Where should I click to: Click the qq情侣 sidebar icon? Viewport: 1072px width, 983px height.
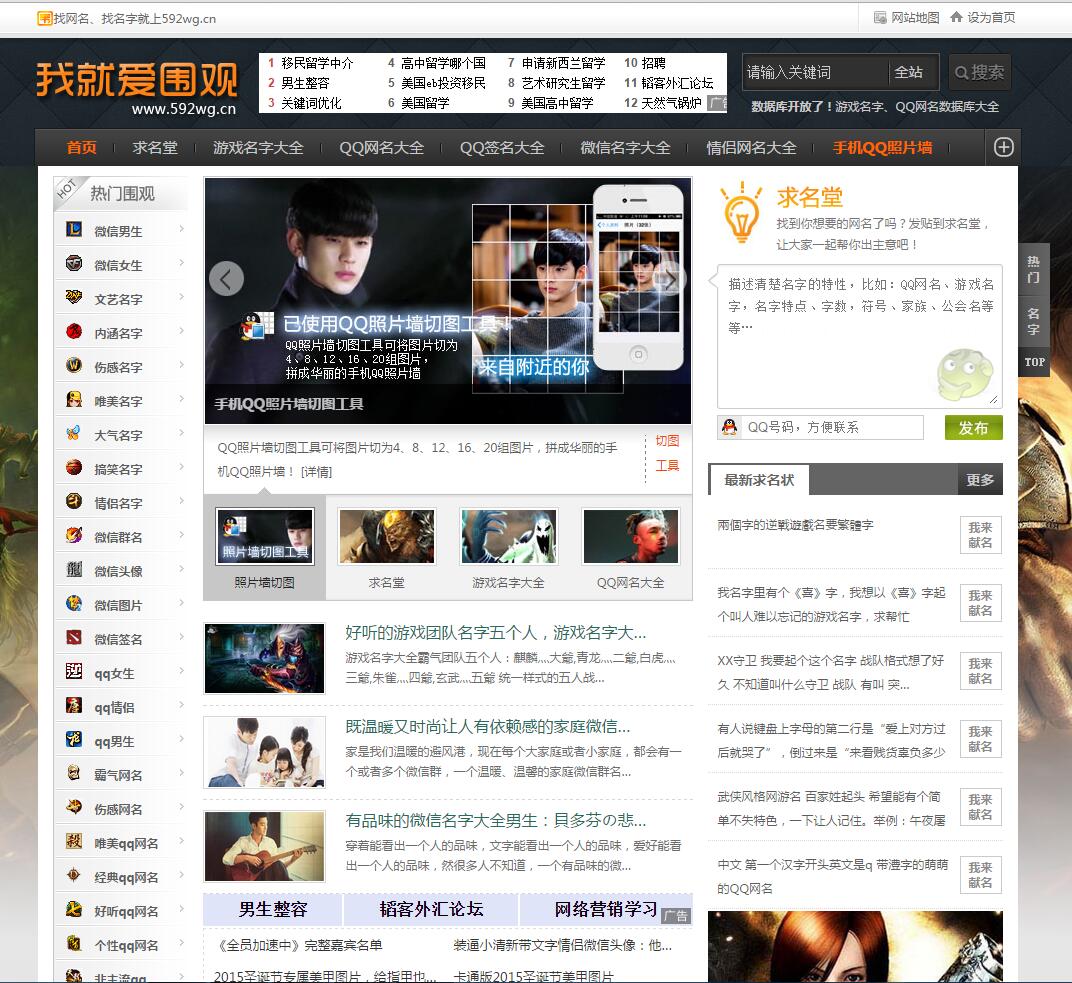pyautogui.click(x=74, y=705)
